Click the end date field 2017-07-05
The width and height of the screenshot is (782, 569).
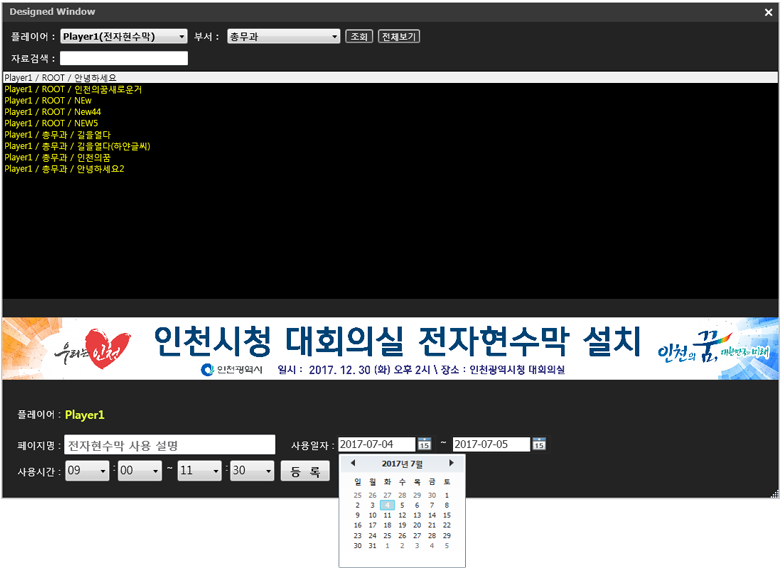[x=491, y=444]
